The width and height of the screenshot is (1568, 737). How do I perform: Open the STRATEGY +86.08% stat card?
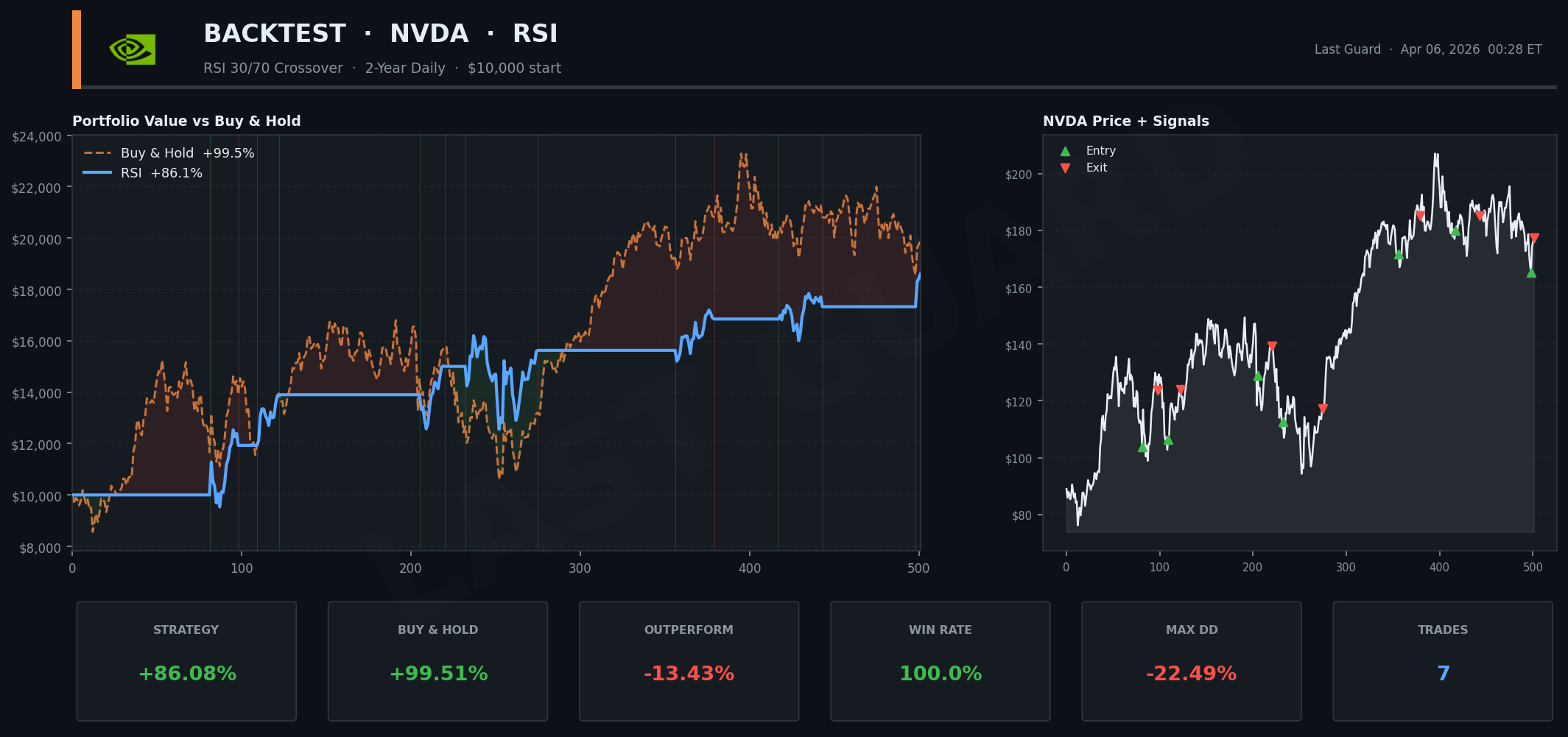point(186,660)
